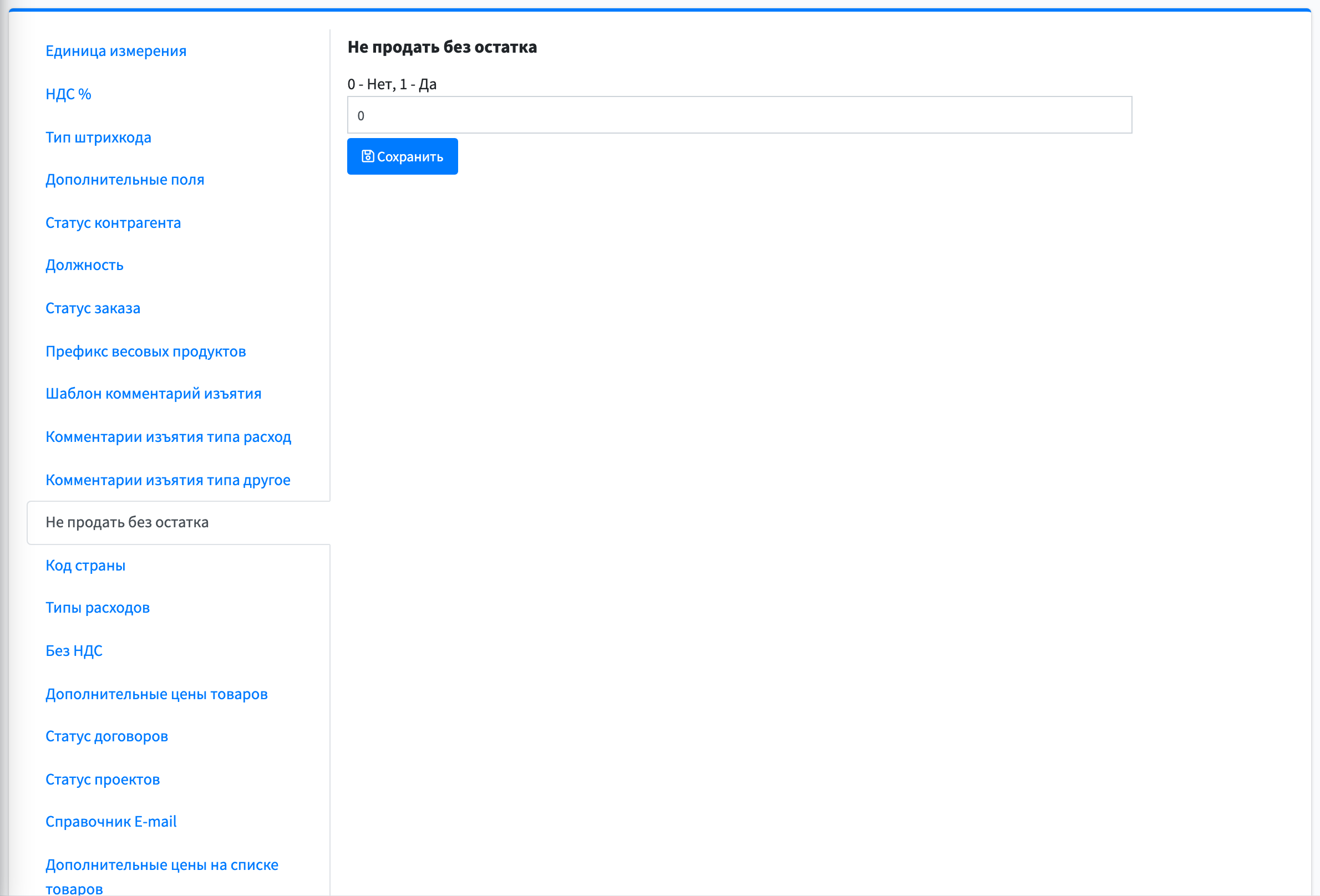Viewport: 1320px width, 896px height.
Task: Select the Без НДС tab
Action: coord(74,651)
